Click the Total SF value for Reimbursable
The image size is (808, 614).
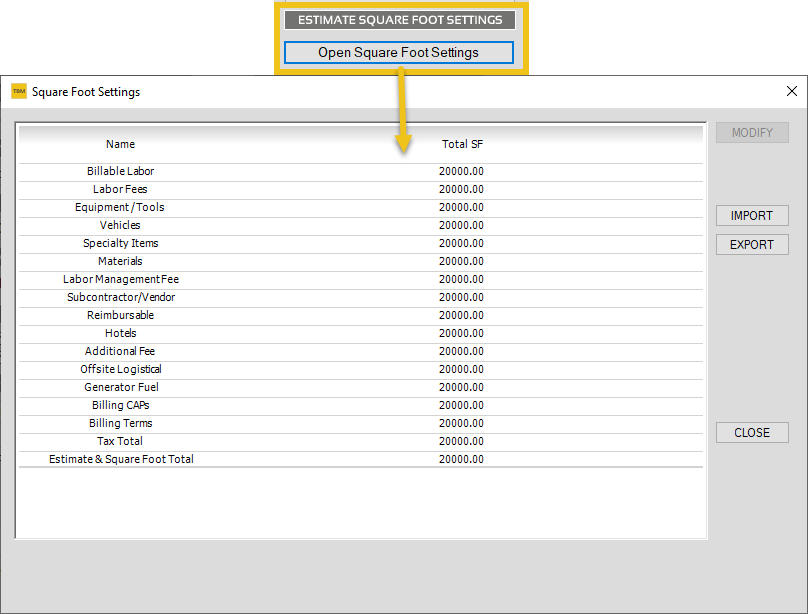461,315
